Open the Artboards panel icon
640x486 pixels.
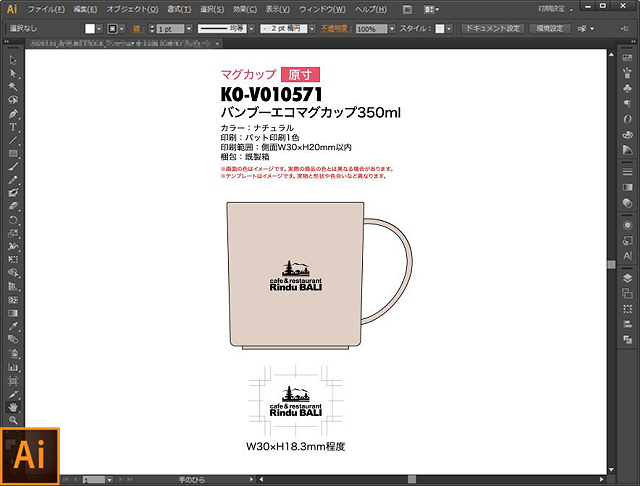(x=626, y=293)
